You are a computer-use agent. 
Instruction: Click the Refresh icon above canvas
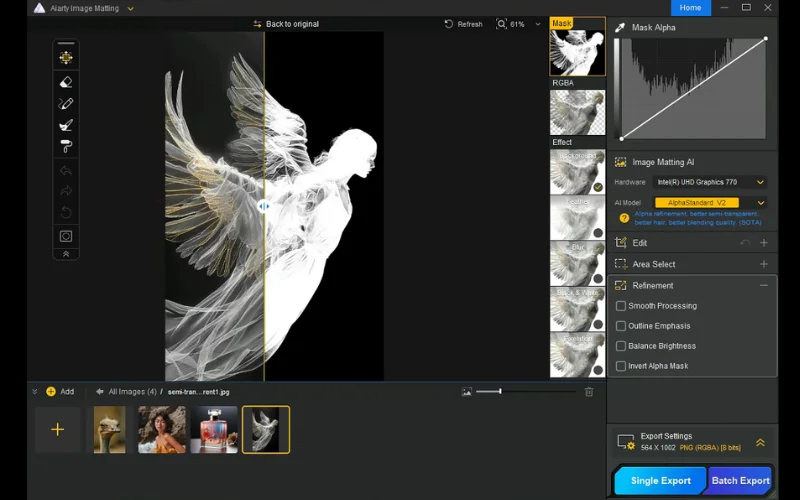click(x=449, y=24)
